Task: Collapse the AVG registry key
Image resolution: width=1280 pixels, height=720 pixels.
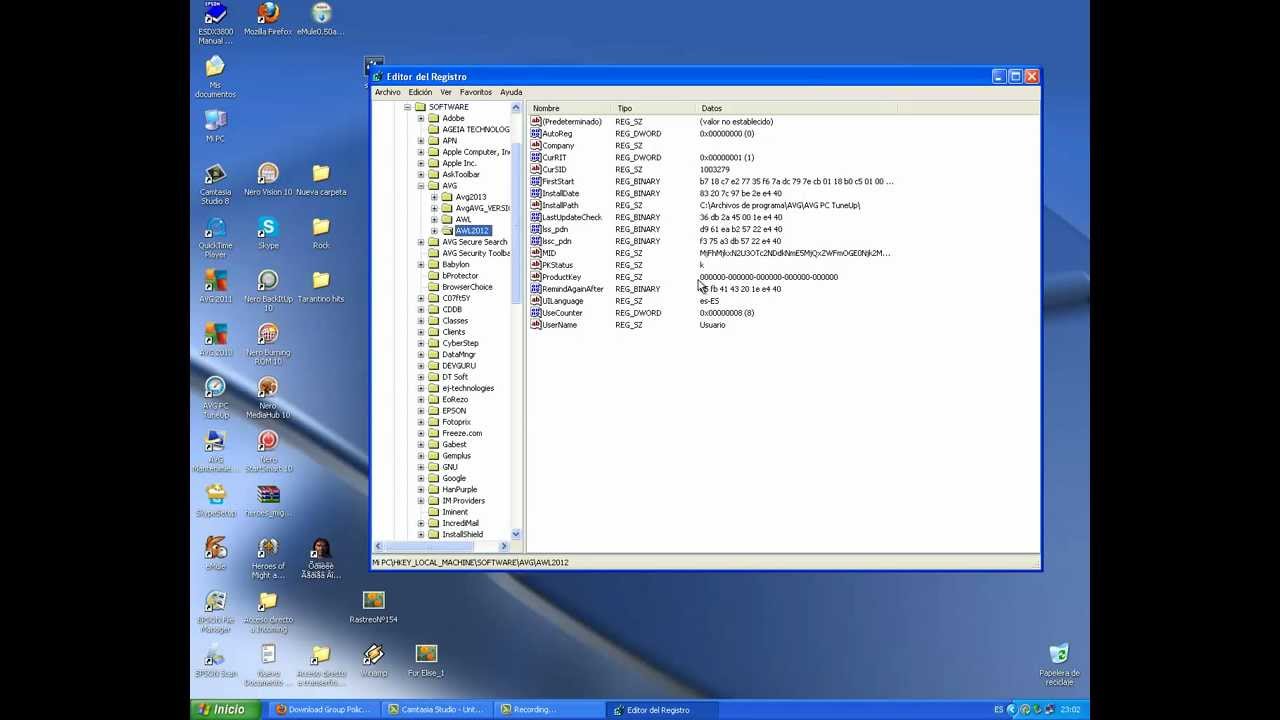Action: click(x=421, y=186)
